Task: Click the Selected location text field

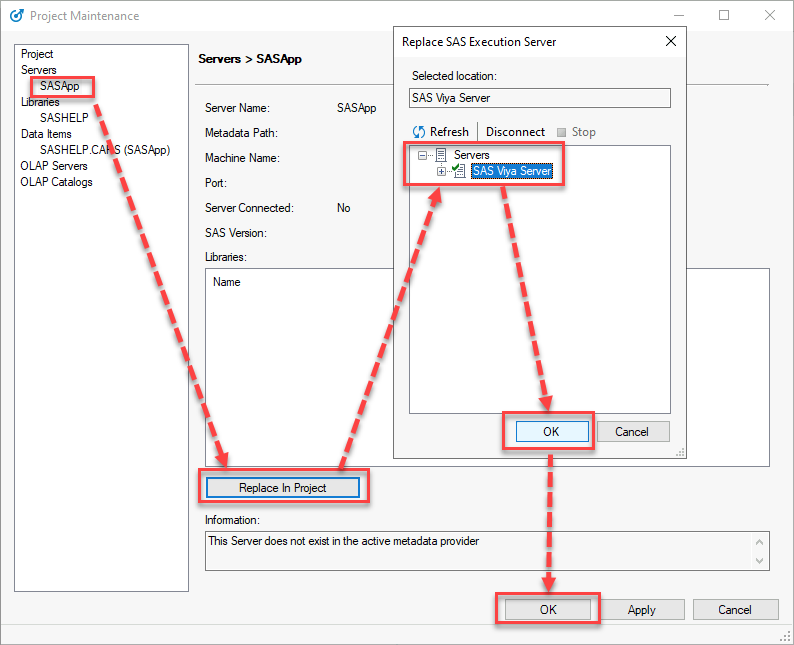Action: [x=540, y=98]
